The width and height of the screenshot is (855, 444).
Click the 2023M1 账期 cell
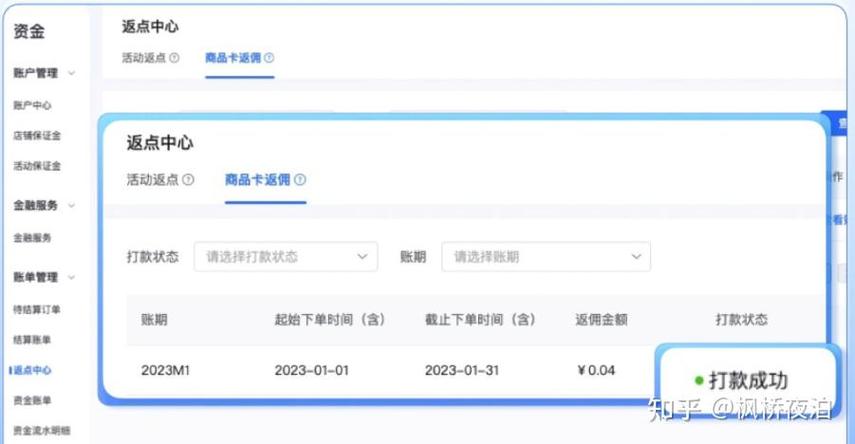coord(165,370)
